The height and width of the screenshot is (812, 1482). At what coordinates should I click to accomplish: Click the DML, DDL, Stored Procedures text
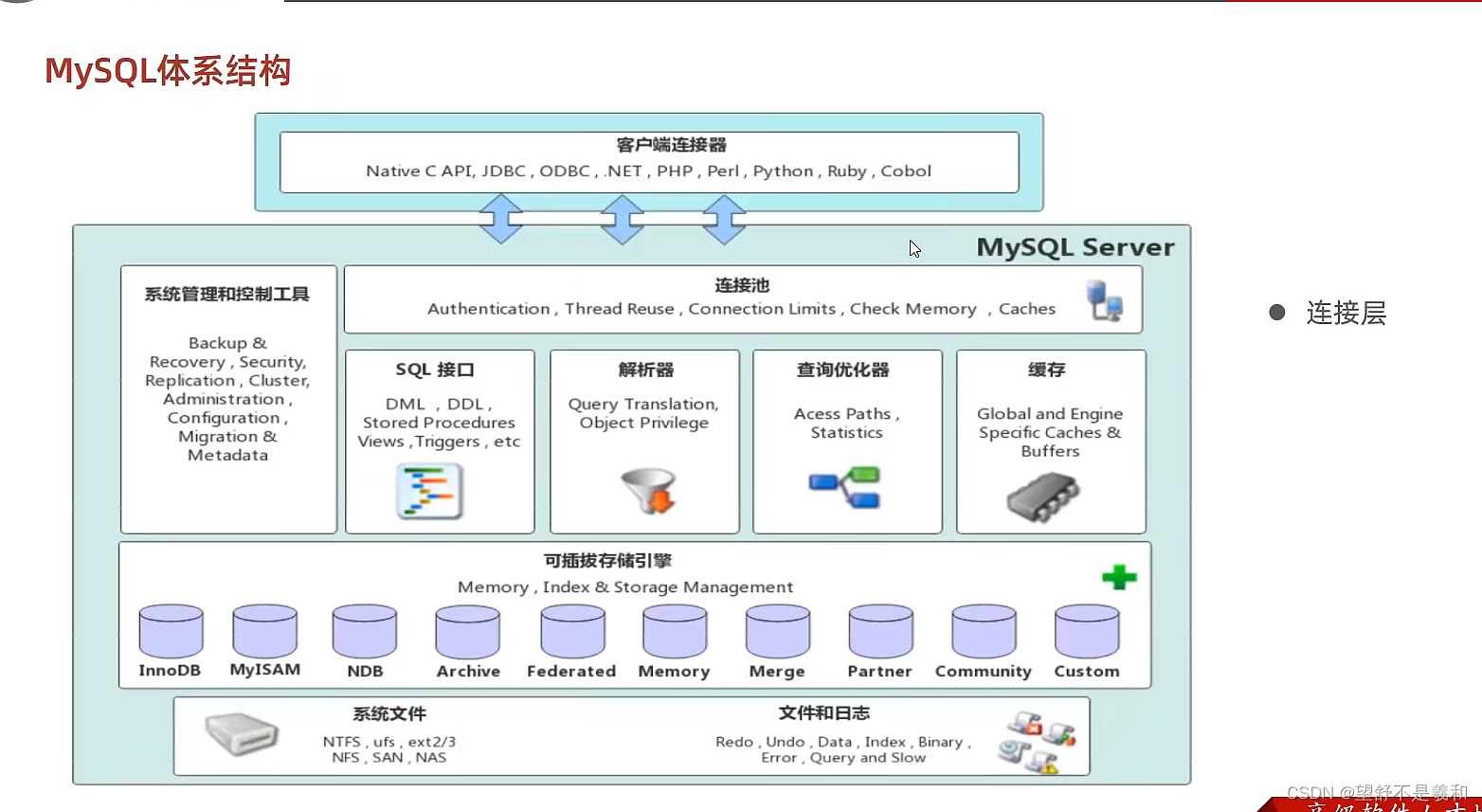(439, 423)
